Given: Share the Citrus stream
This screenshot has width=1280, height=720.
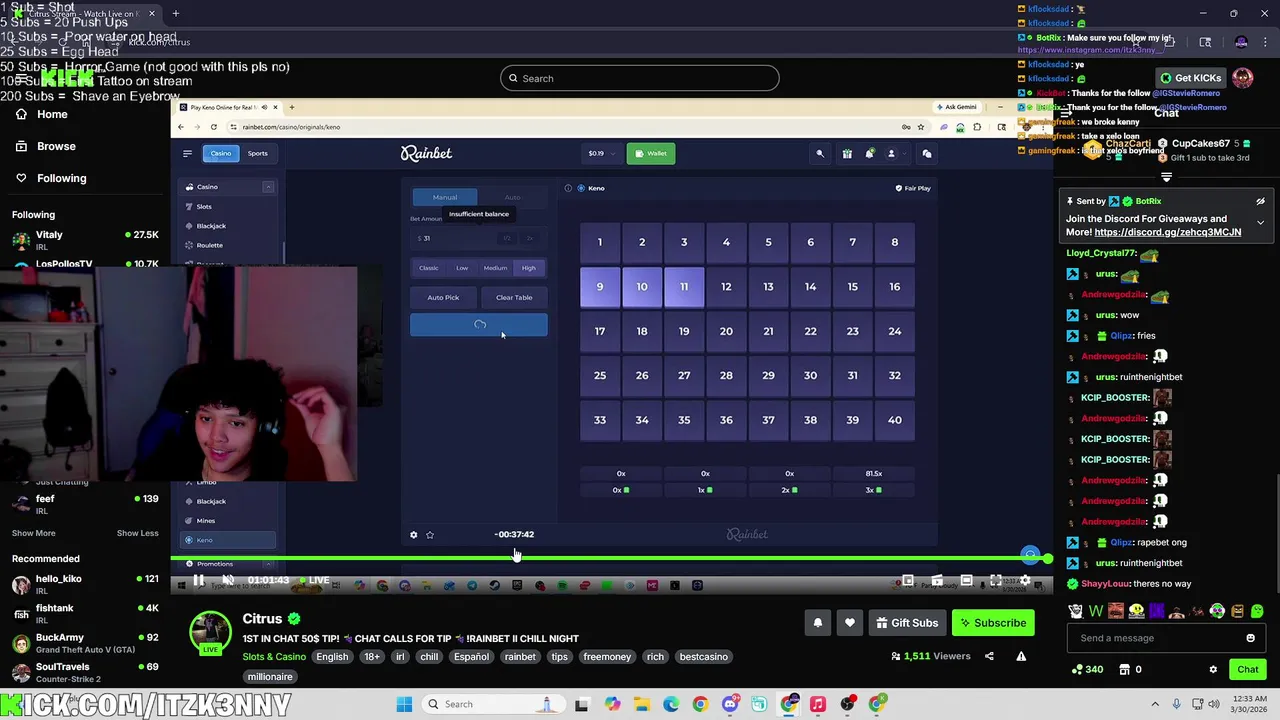Looking at the screenshot, I should pyautogui.click(x=989, y=656).
